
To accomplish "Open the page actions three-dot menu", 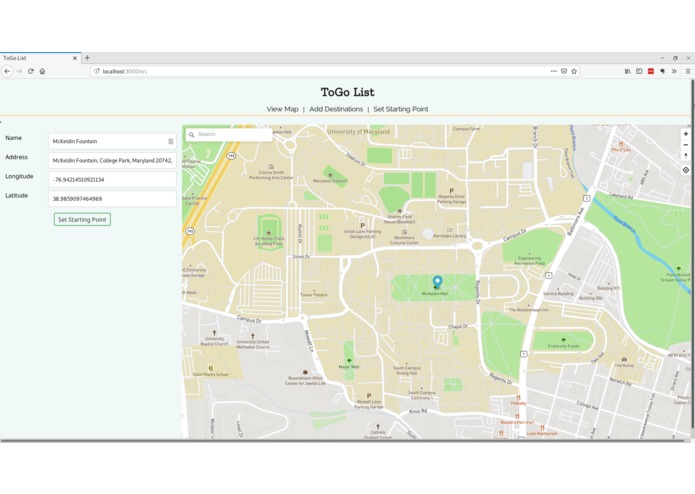I will pyautogui.click(x=554, y=71).
